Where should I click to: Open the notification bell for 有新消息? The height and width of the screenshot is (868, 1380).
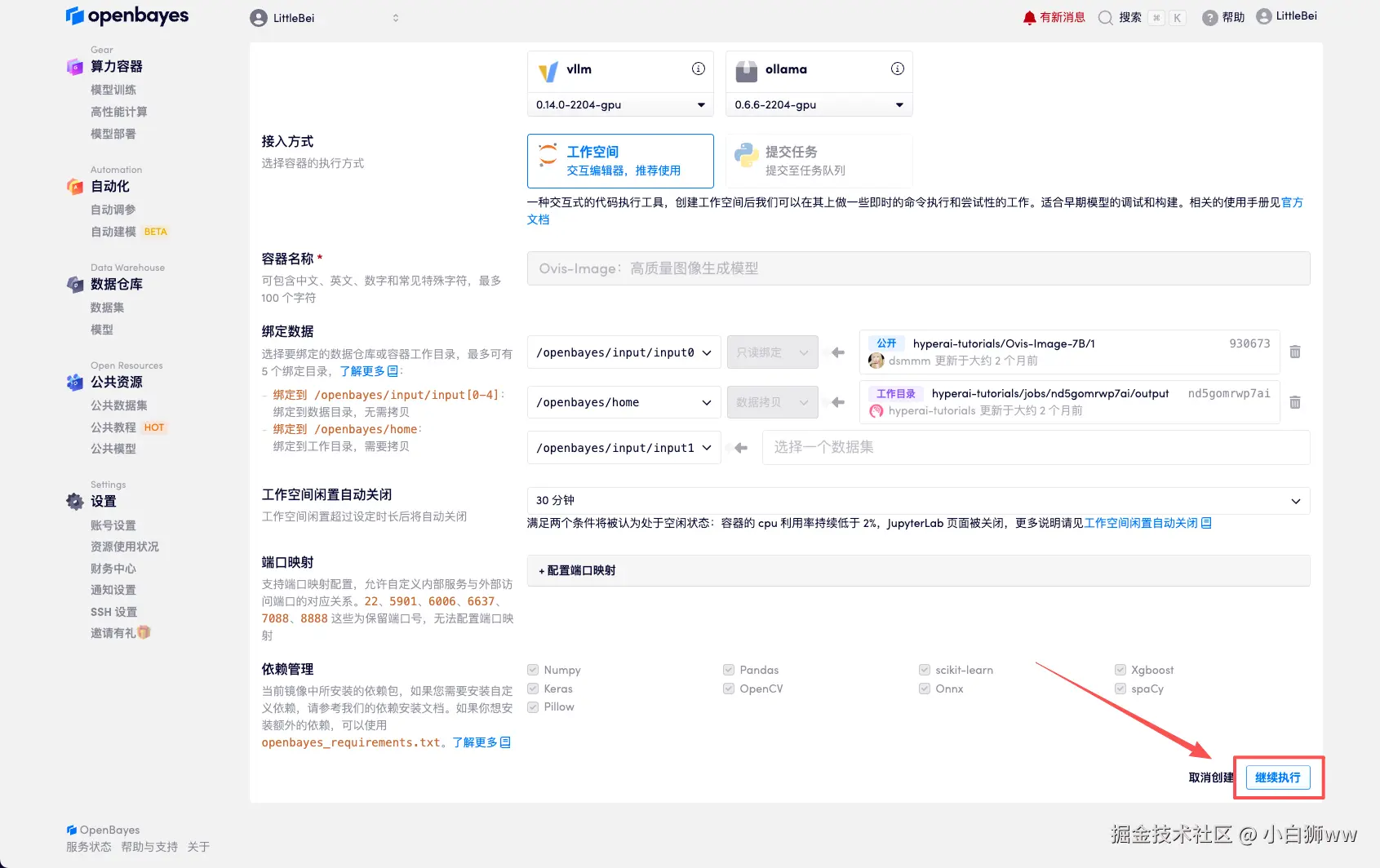[x=1030, y=18]
